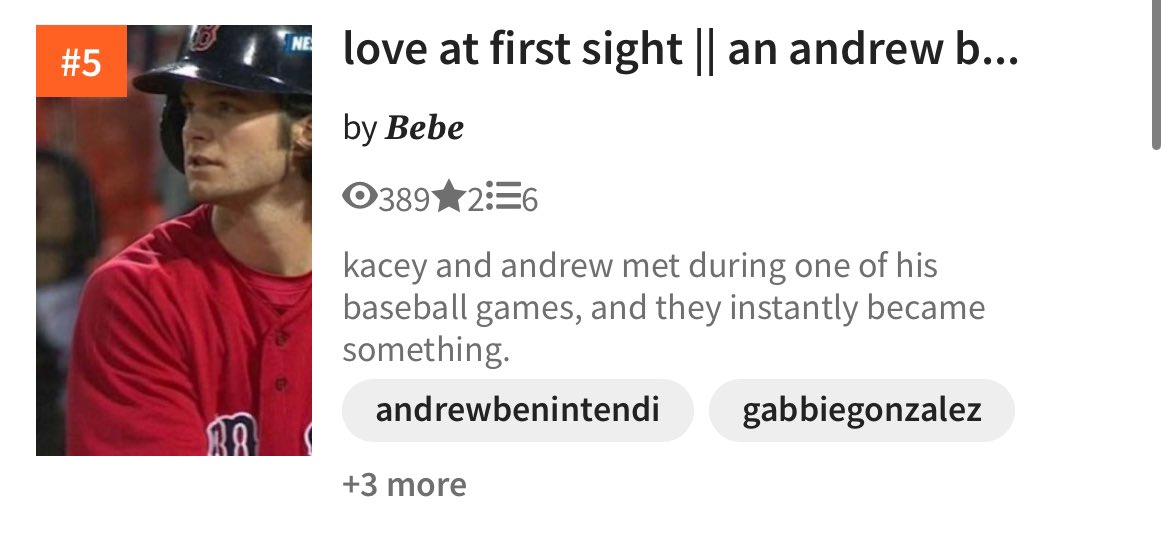Open the baseball player story cover

[174, 240]
